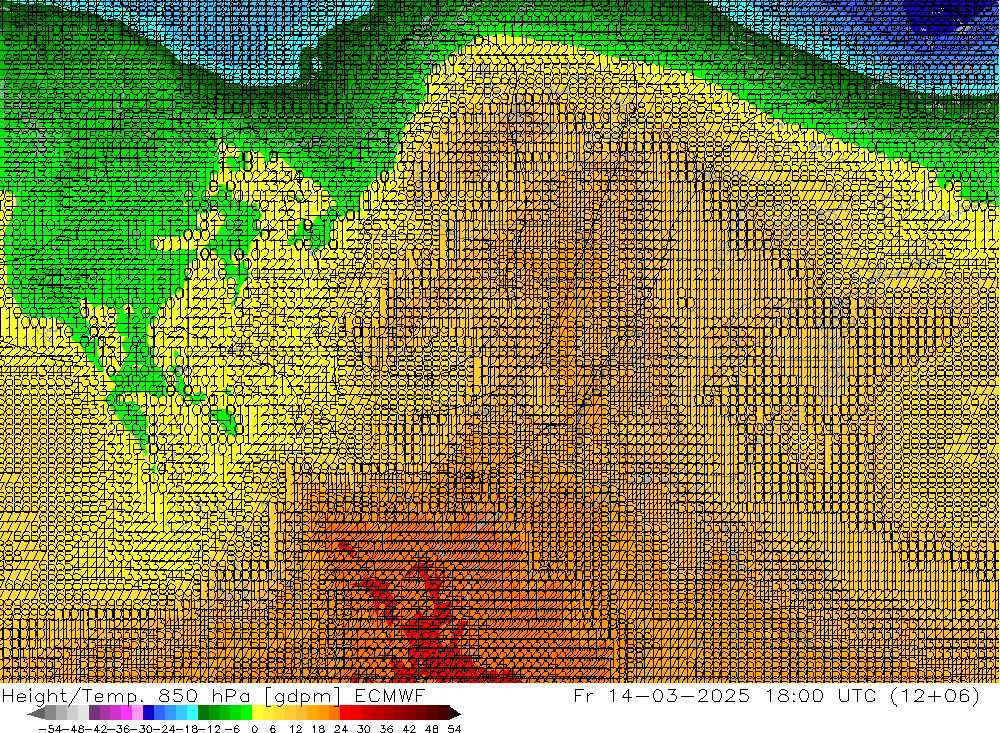
Task: Click the '54' legend scale label
Action: 454,729
